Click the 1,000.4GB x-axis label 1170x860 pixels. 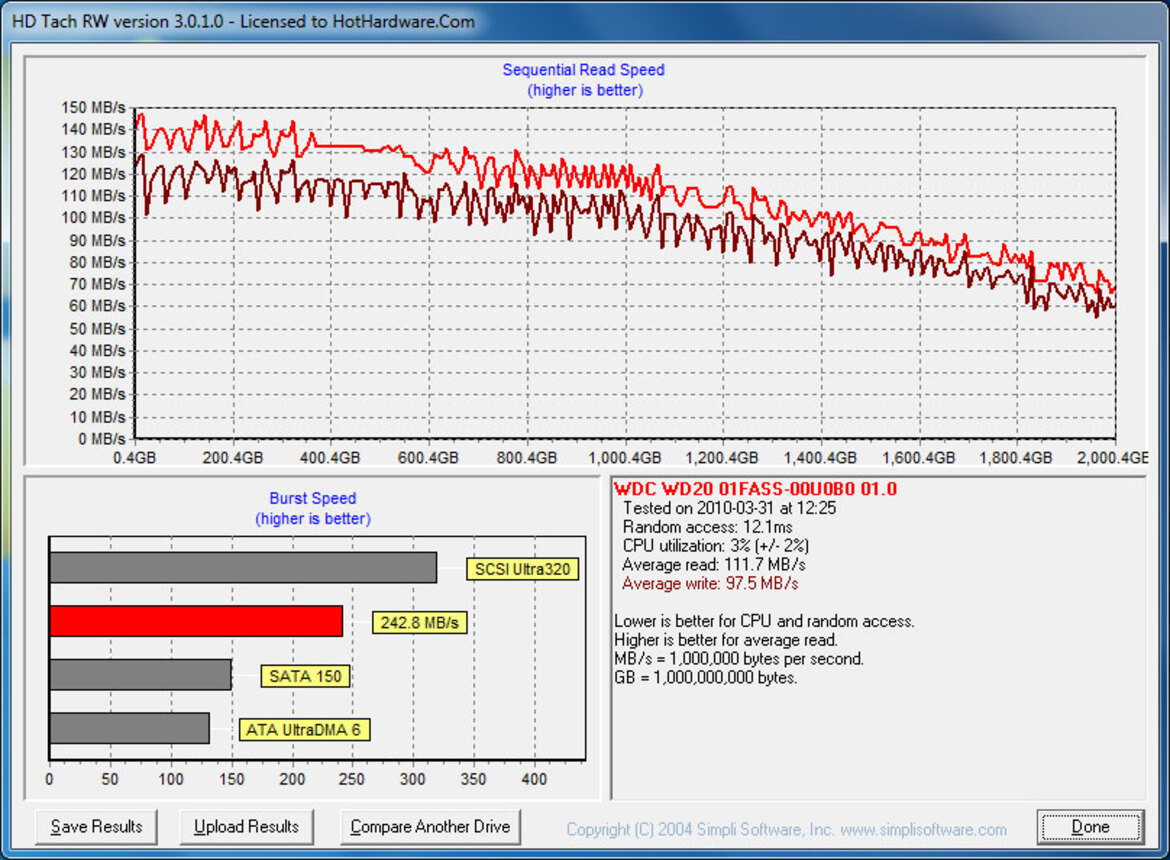coord(625,458)
